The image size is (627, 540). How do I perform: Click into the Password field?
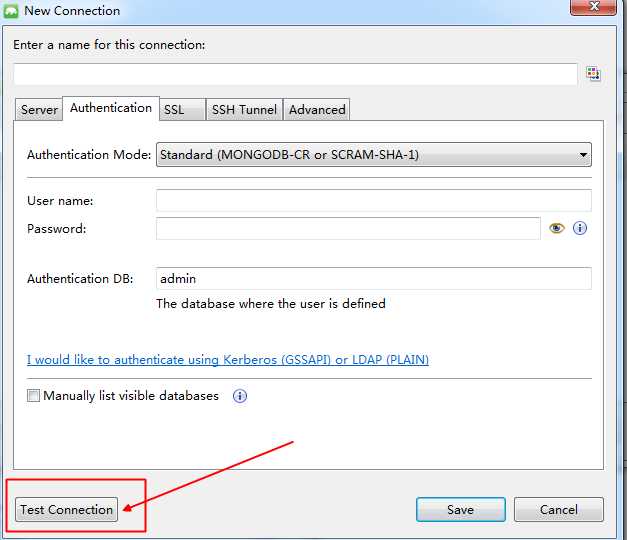click(x=348, y=228)
